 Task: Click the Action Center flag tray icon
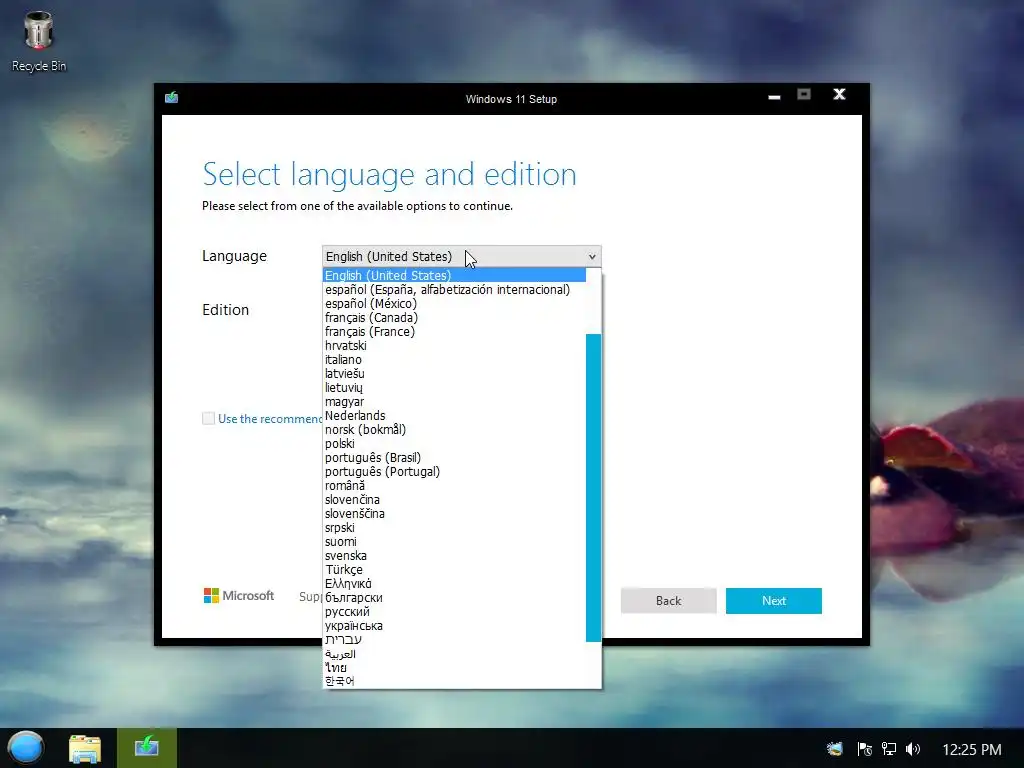[x=864, y=749]
